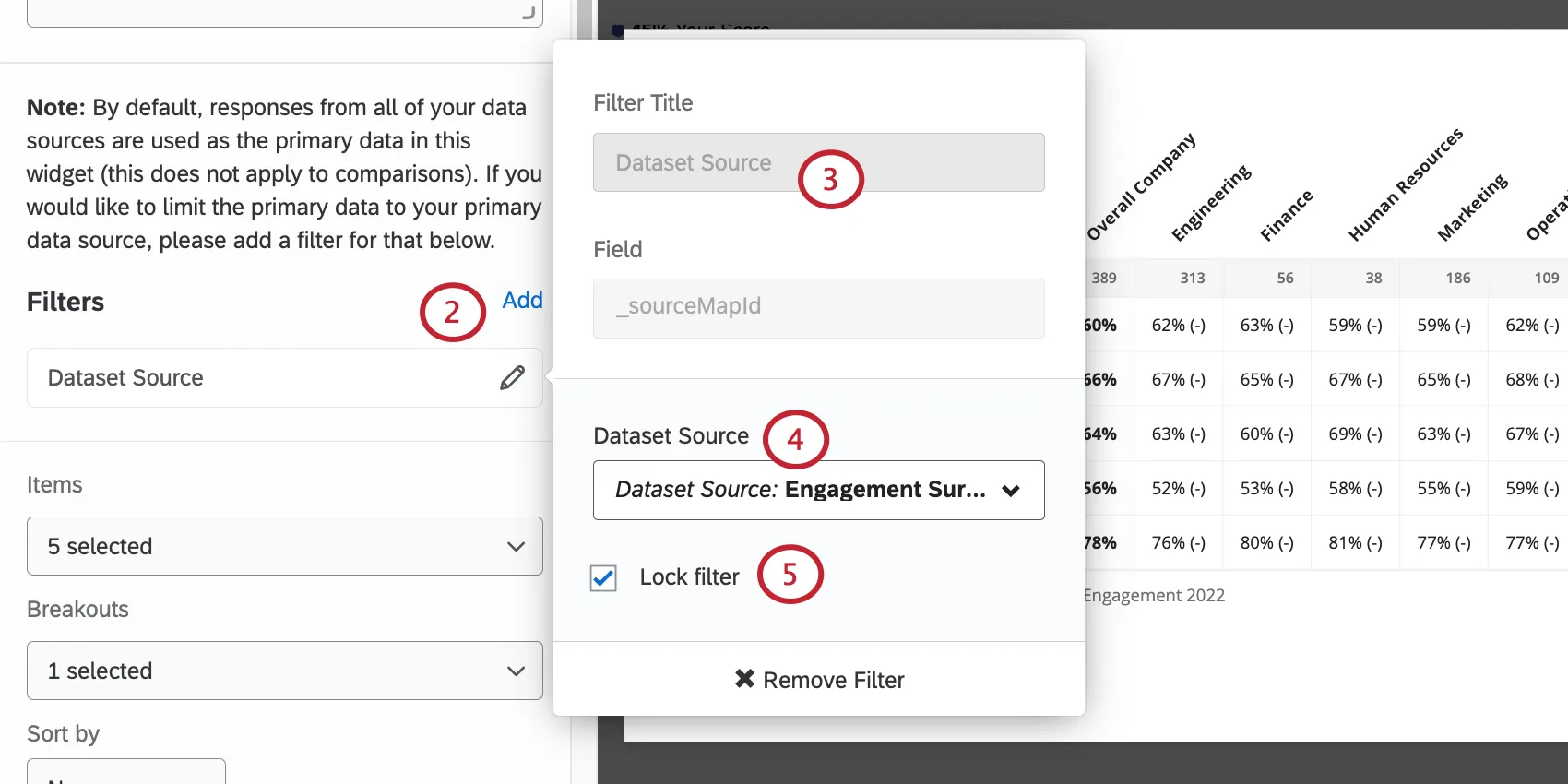Click the Human Resources column header

tap(1405, 184)
